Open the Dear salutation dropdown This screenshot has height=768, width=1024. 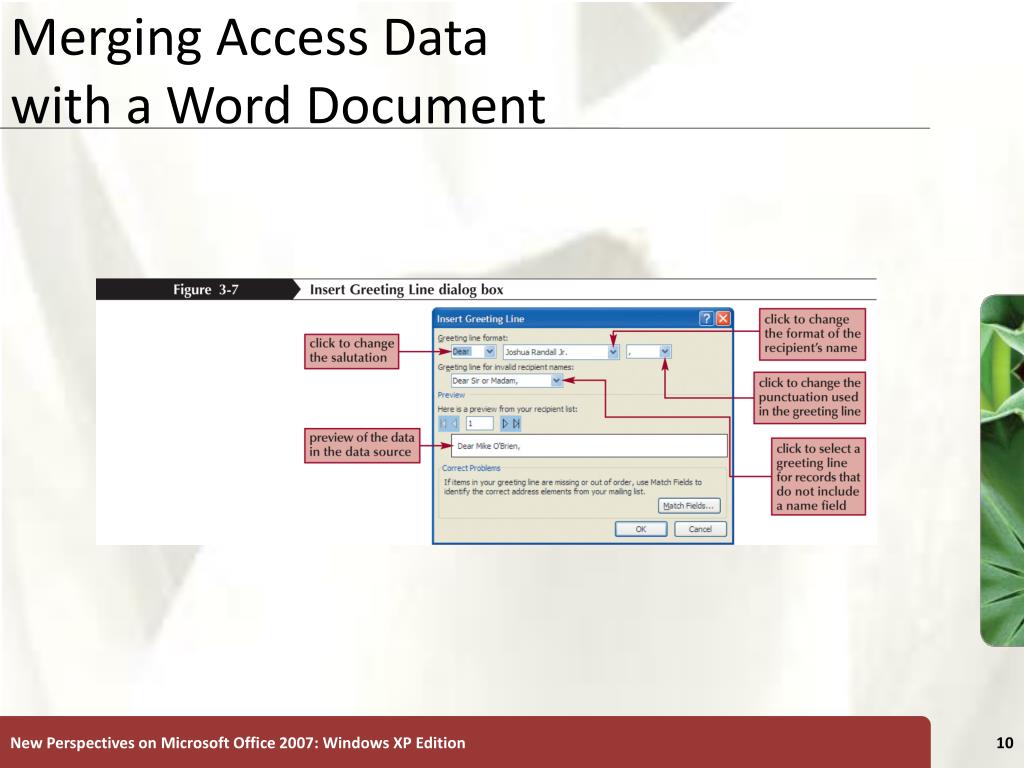tap(490, 352)
